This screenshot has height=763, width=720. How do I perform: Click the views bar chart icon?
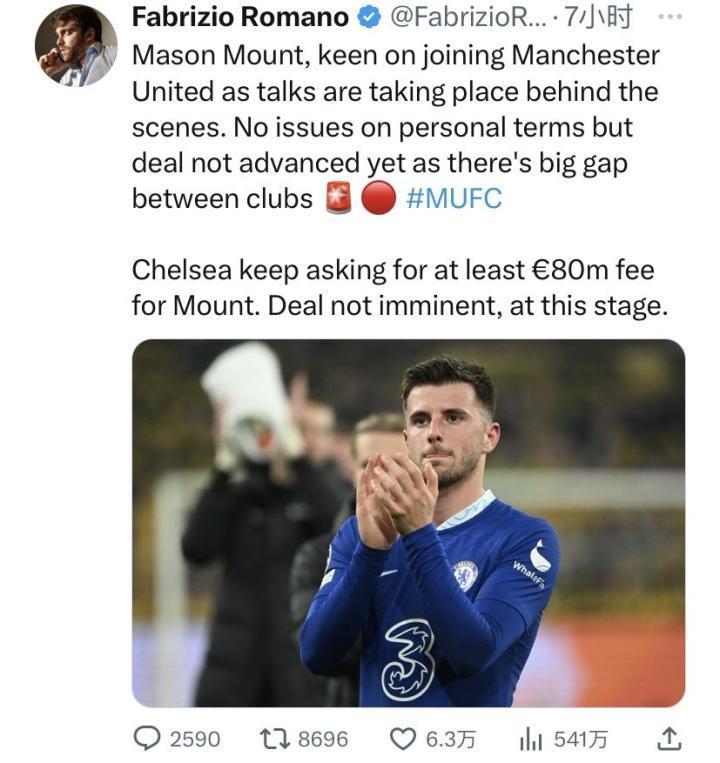530,739
